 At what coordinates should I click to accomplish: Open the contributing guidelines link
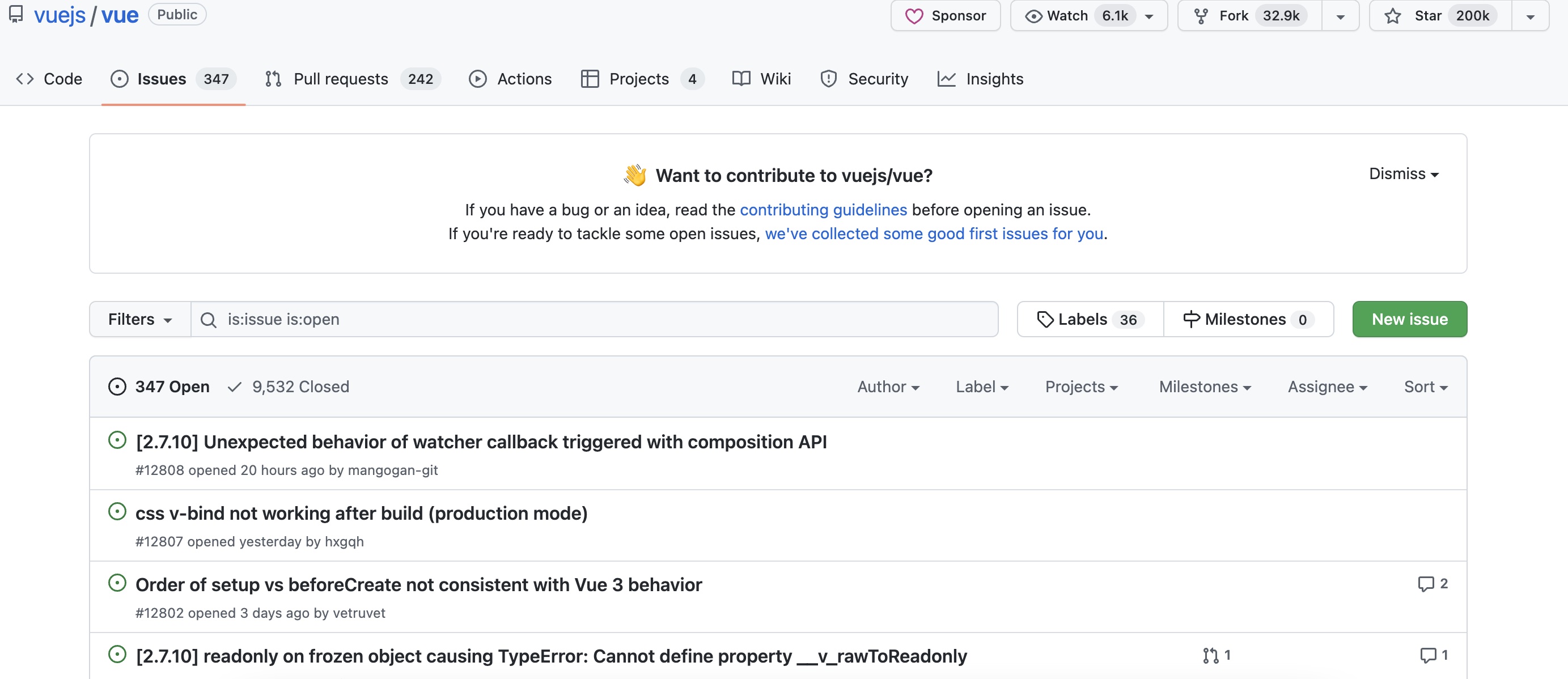pyautogui.click(x=823, y=209)
